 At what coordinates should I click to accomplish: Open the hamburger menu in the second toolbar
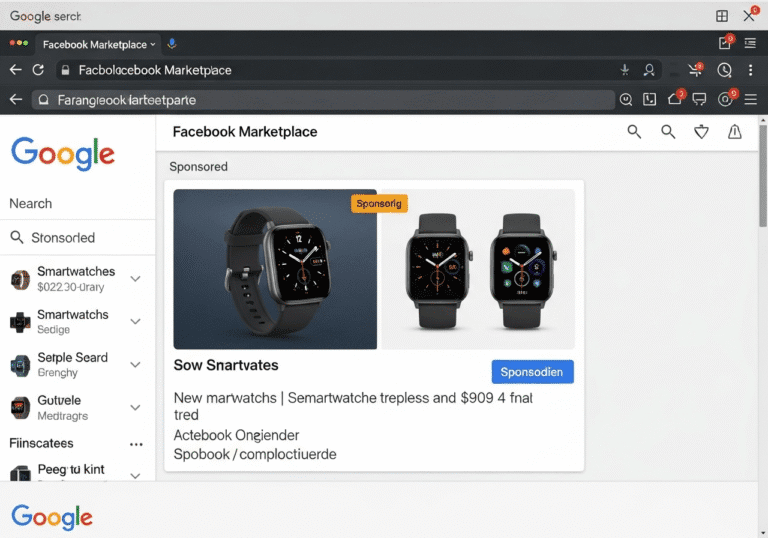[750, 99]
